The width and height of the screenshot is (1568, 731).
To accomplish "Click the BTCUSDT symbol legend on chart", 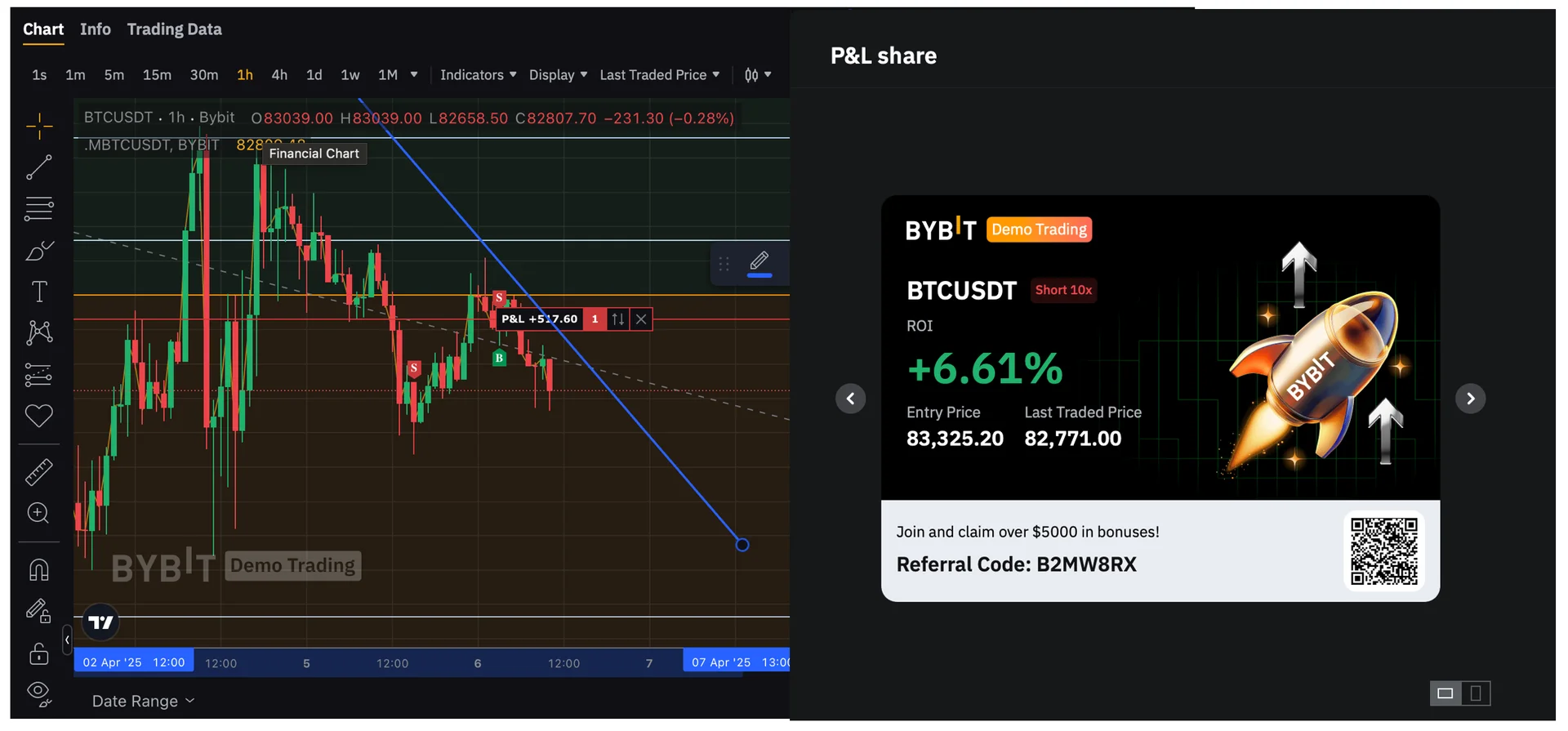I will (159, 118).
